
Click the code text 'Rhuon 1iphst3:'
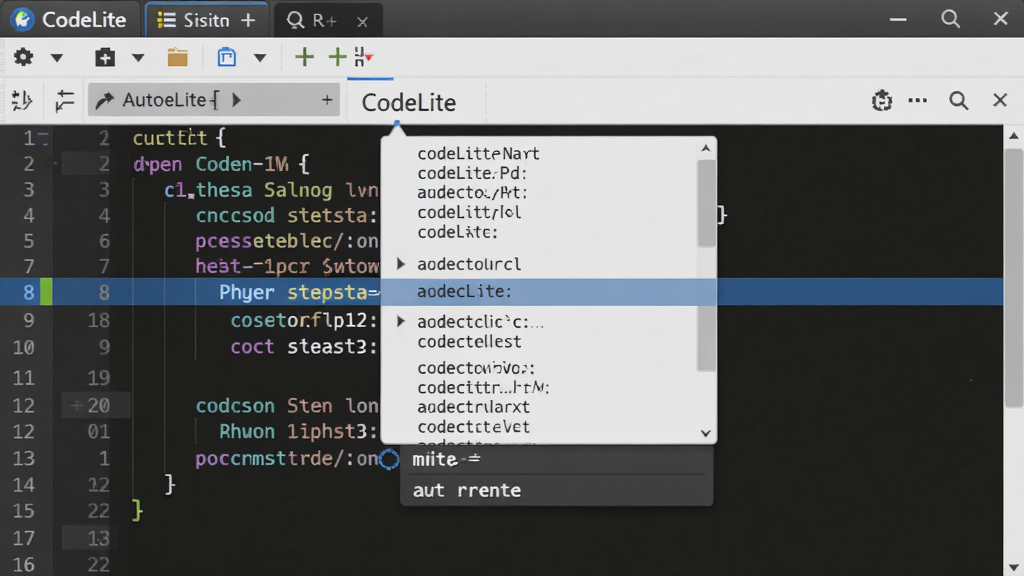click(x=298, y=432)
